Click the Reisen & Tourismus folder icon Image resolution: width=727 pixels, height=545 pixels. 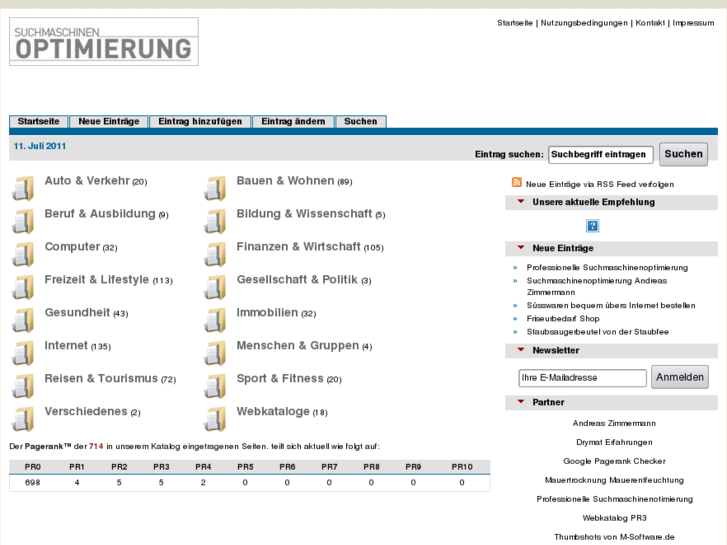(23, 386)
